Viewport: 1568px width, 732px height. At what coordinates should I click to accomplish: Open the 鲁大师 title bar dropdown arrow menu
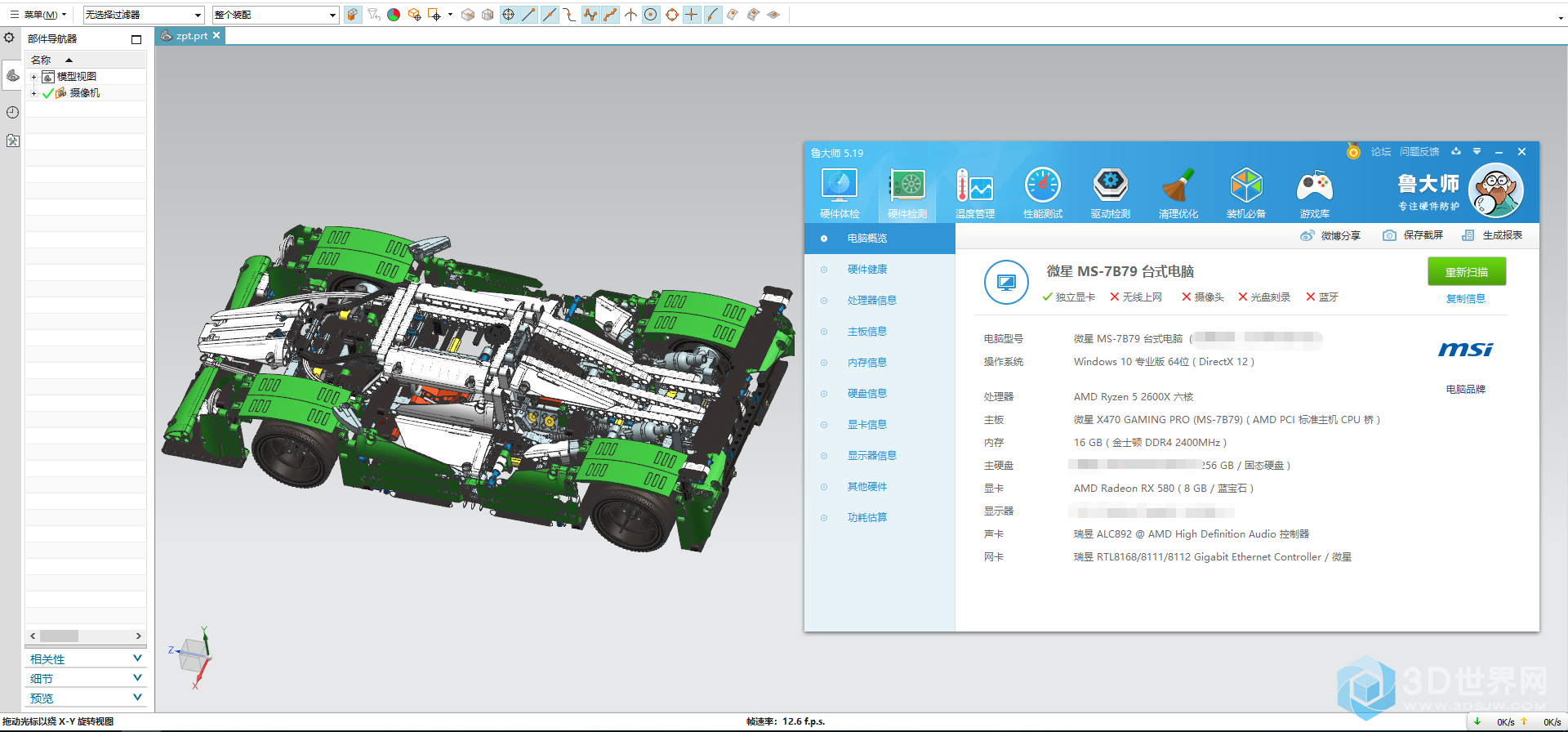pyautogui.click(x=1477, y=151)
